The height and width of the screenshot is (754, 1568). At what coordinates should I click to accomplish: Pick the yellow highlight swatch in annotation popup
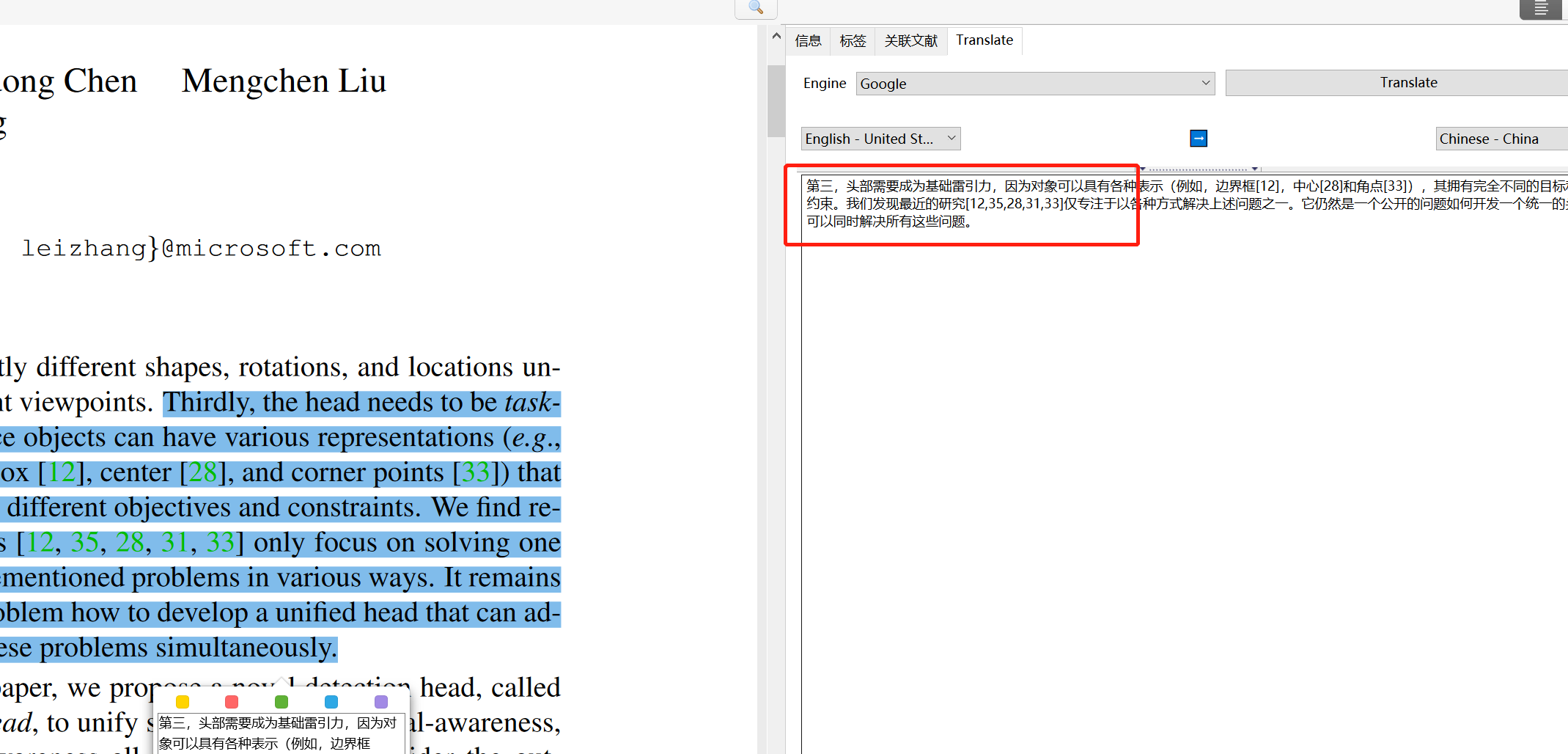click(182, 702)
